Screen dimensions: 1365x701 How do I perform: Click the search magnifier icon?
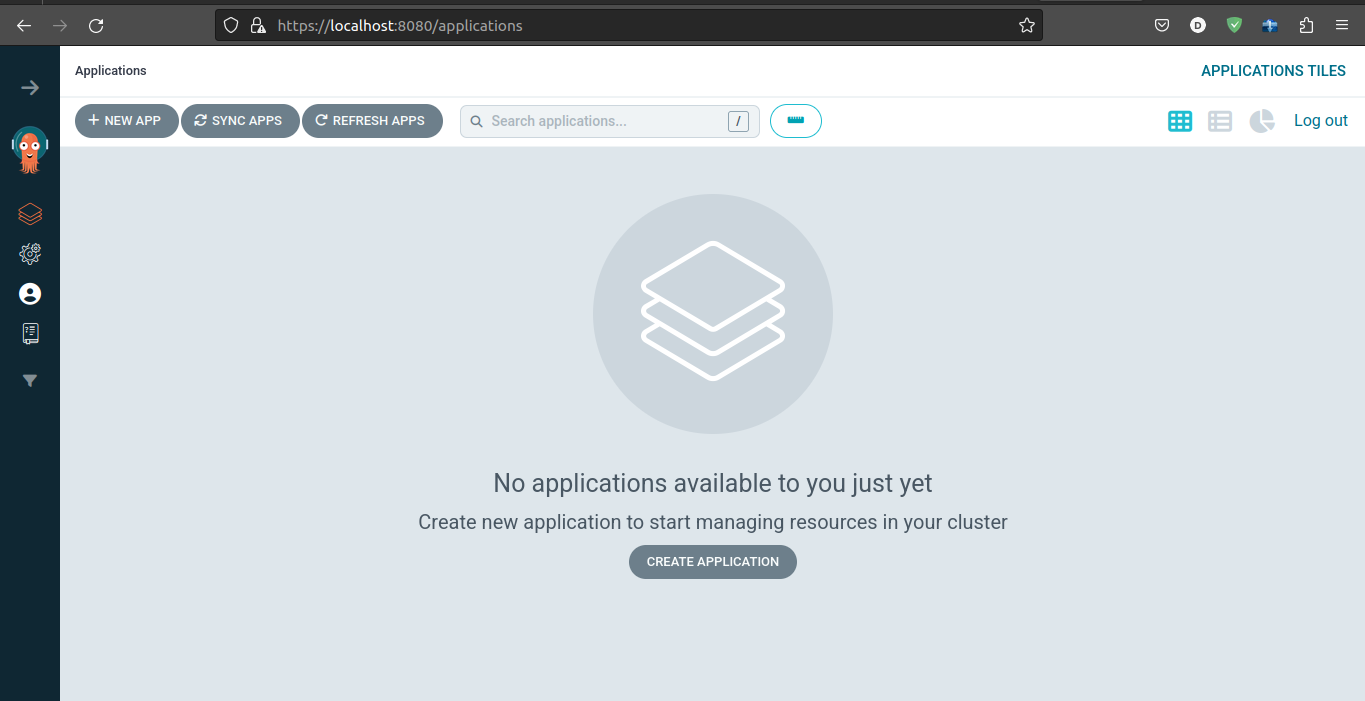(477, 121)
